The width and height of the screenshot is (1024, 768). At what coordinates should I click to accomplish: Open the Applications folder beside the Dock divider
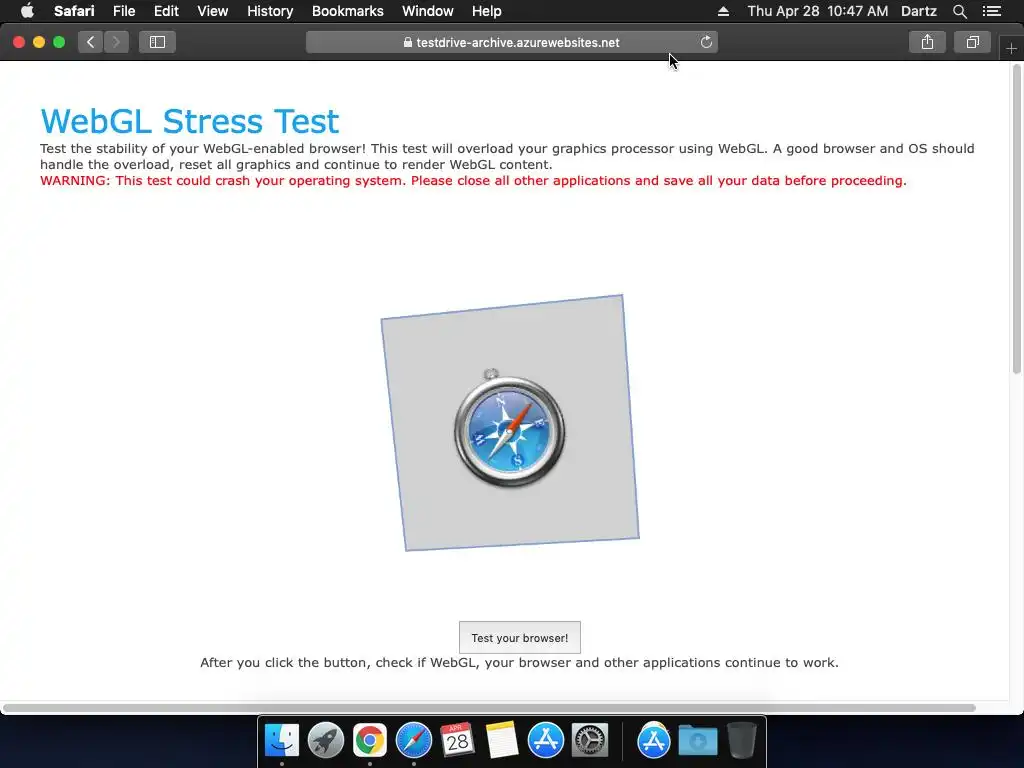(654, 740)
